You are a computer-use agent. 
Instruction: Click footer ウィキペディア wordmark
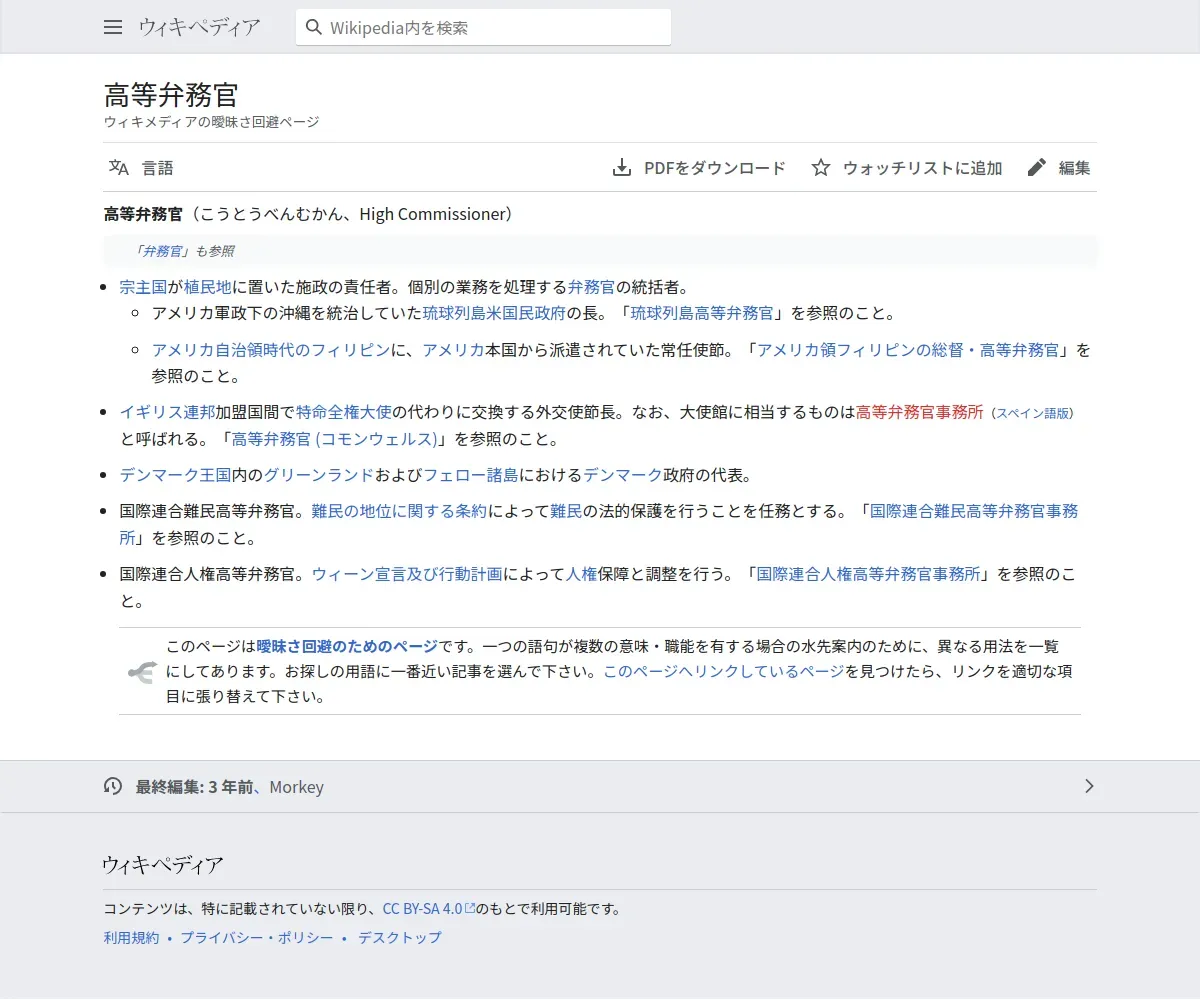coord(162,865)
